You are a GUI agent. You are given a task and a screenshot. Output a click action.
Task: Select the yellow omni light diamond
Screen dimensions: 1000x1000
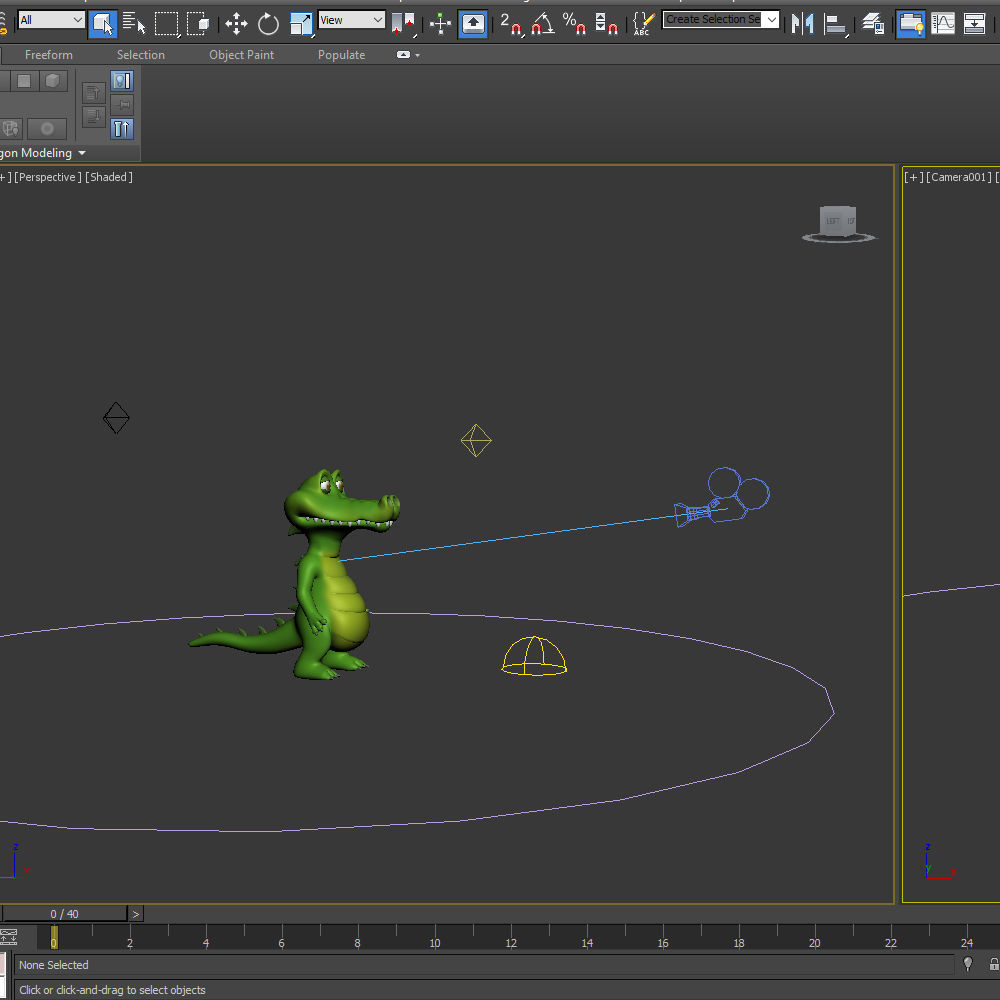point(476,440)
